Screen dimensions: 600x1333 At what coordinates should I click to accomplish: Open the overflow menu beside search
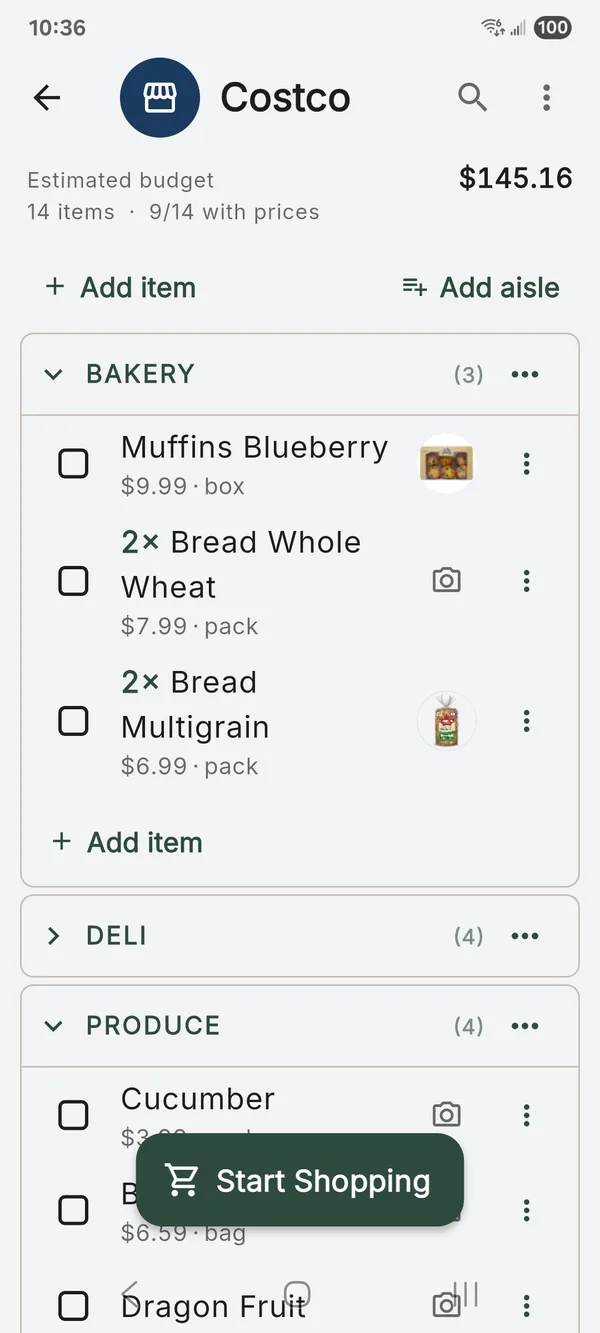coord(546,97)
